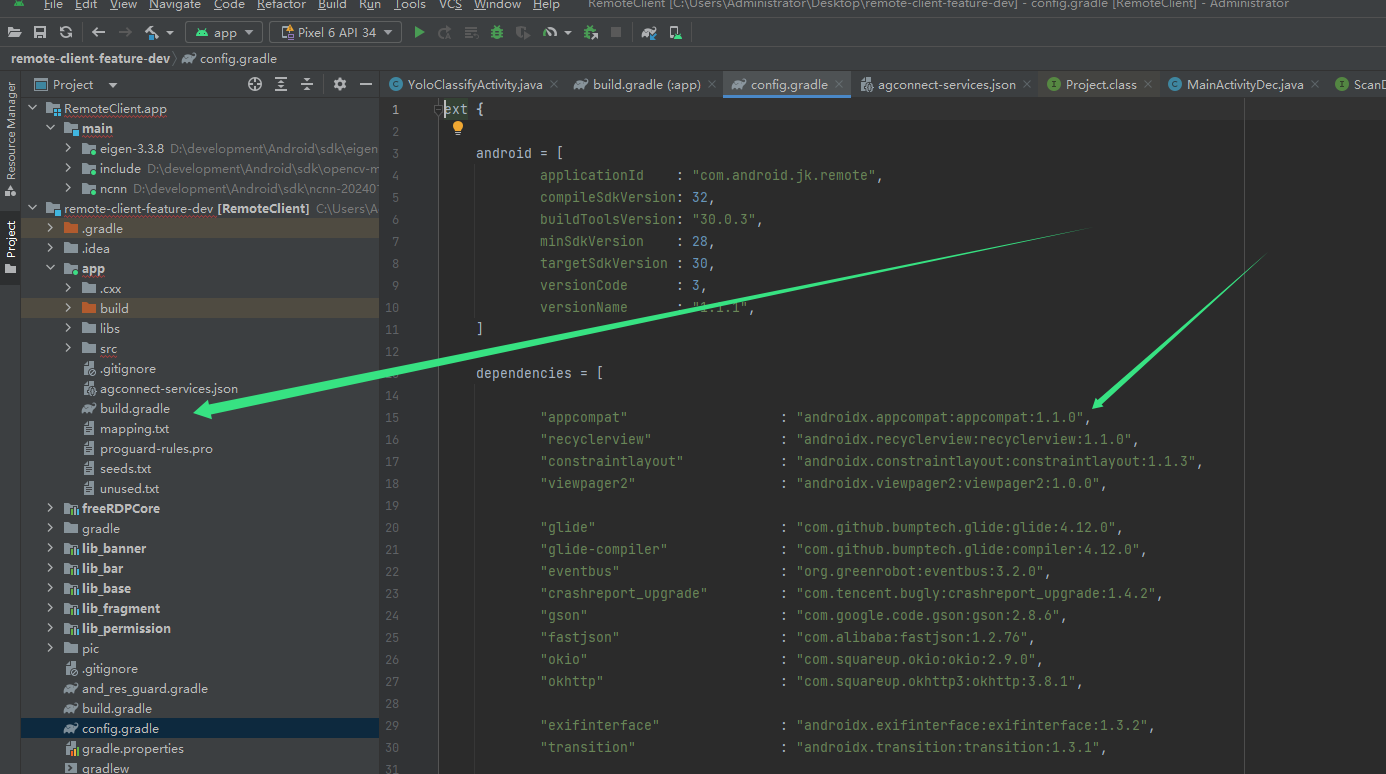Screen dimensions: 1386x774
Task: Collapse all nodes in Project panel
Action: [x=307, y=84]
